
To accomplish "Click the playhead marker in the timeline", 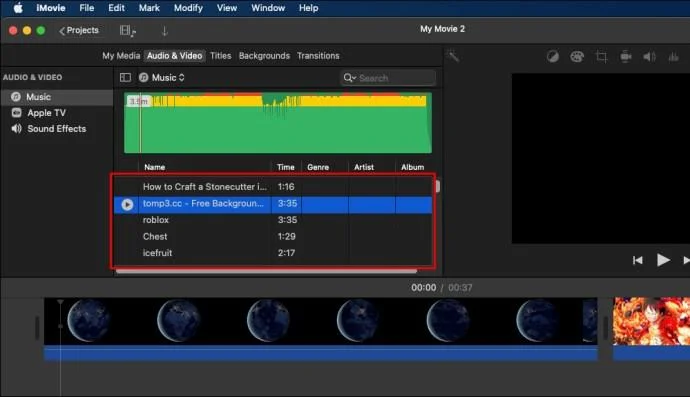I will coord(60,302).
